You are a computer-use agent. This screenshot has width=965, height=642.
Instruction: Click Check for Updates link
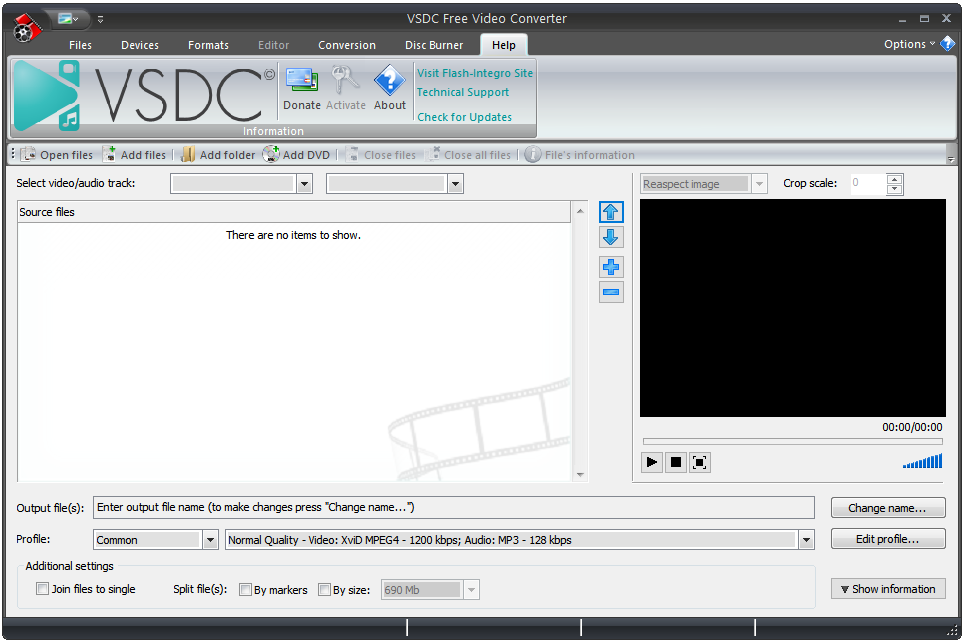465,117
